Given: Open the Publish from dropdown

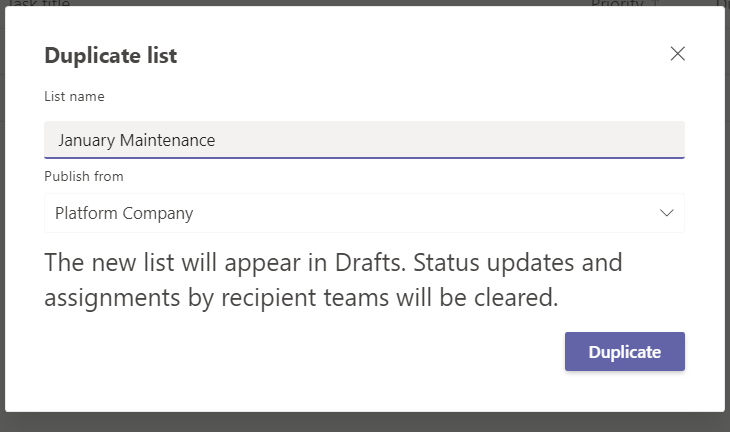Looking at the screenshot, I should point(364,213).
